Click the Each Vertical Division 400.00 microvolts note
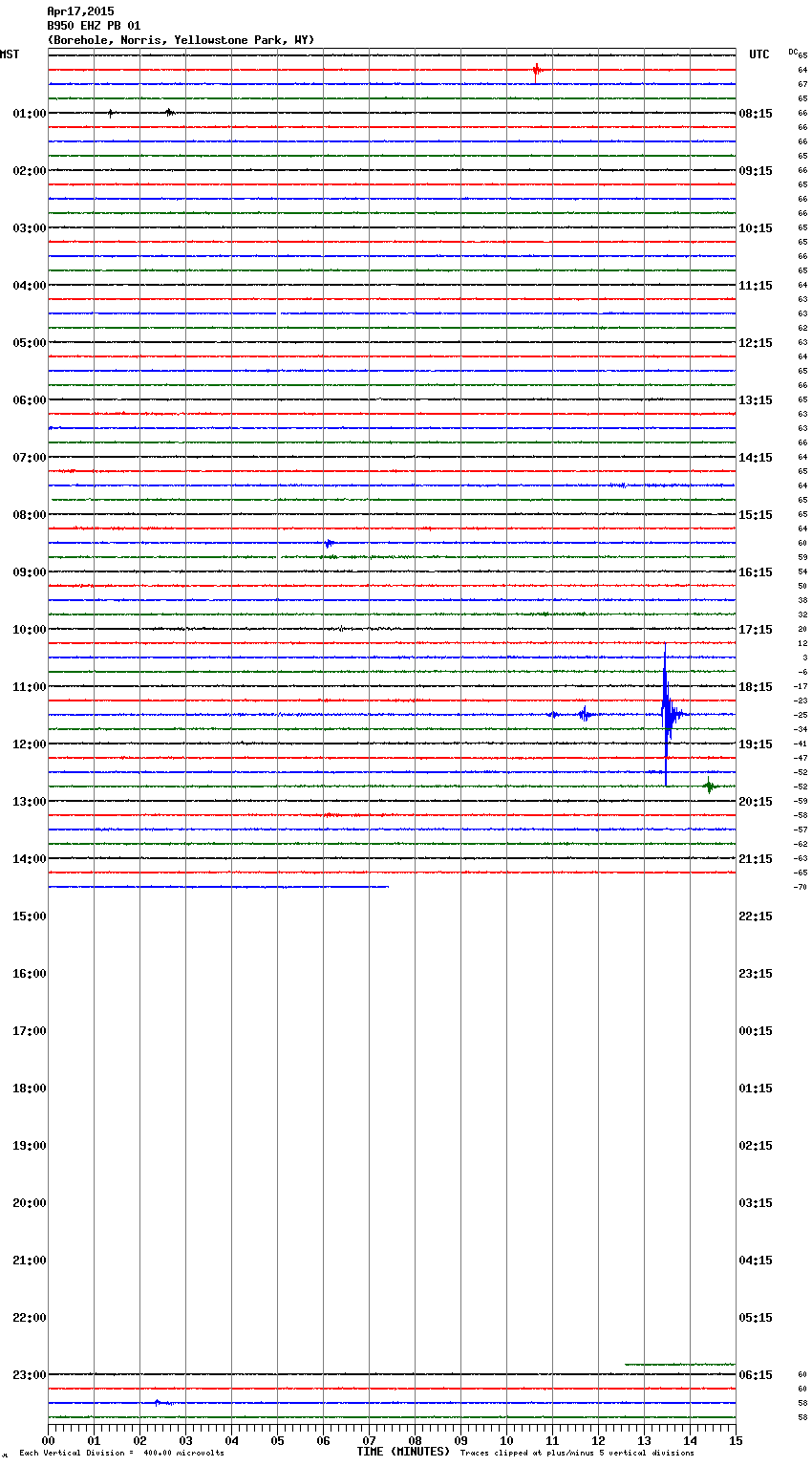 tap(121, 1454)
